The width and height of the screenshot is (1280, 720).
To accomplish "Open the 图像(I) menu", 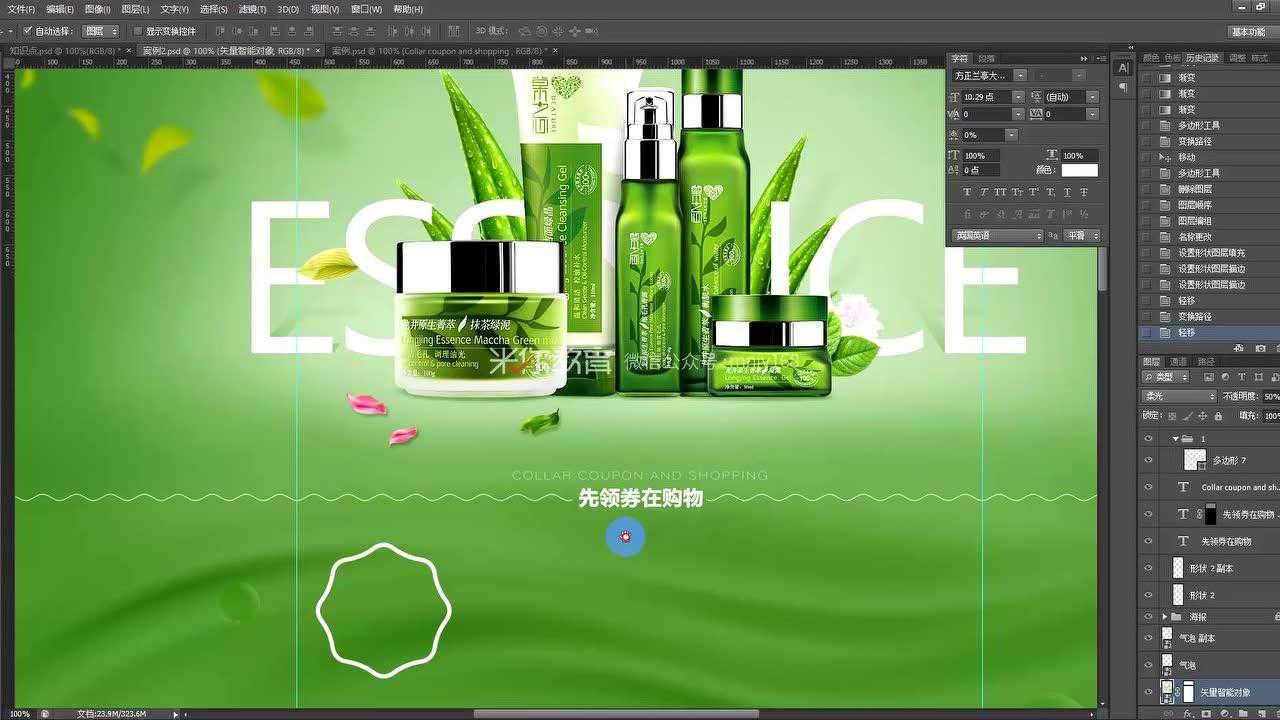I will pos(97,9).
